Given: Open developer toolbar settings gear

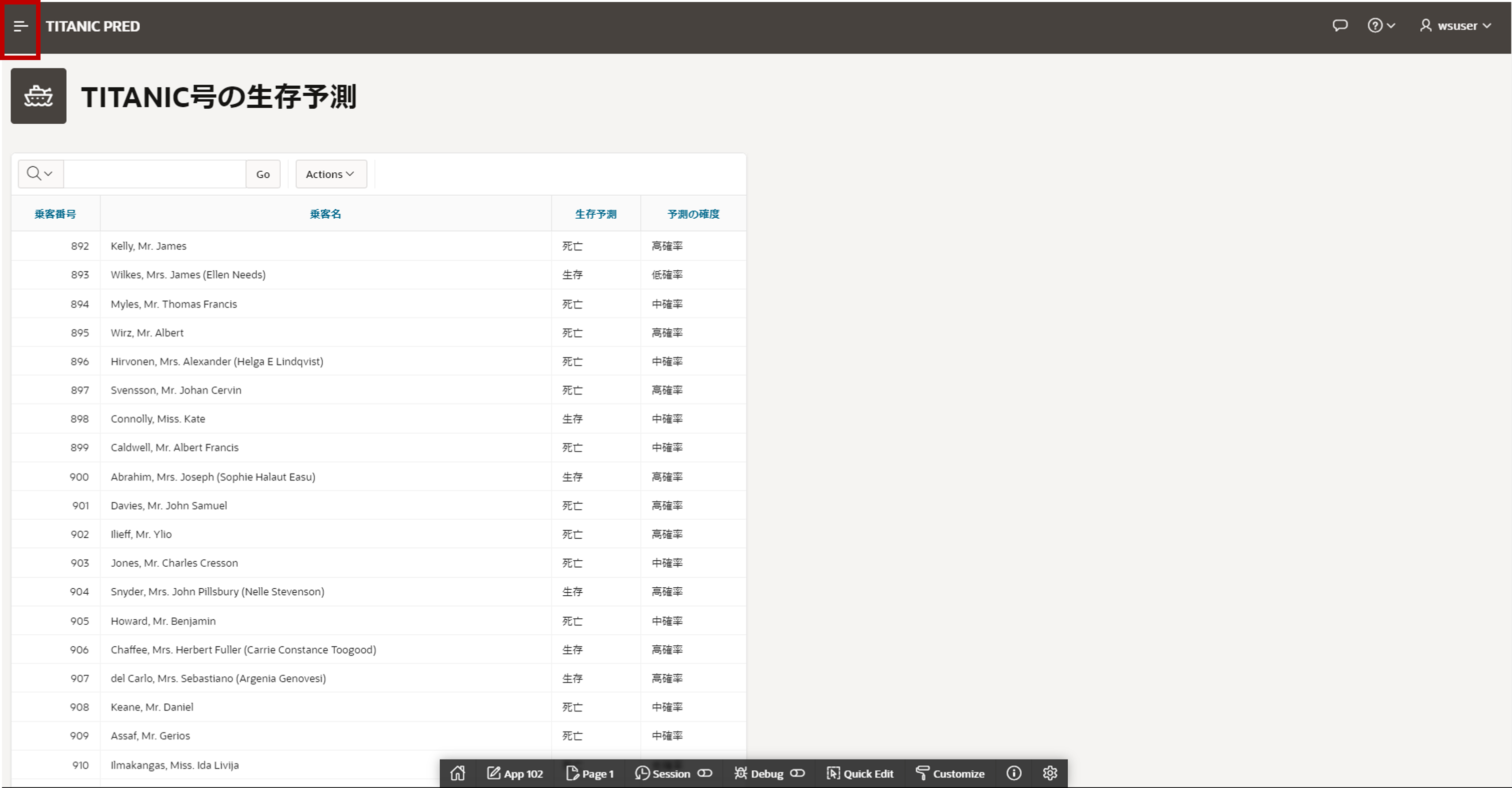Looking at the screenshot, I should pos(1050,773).
